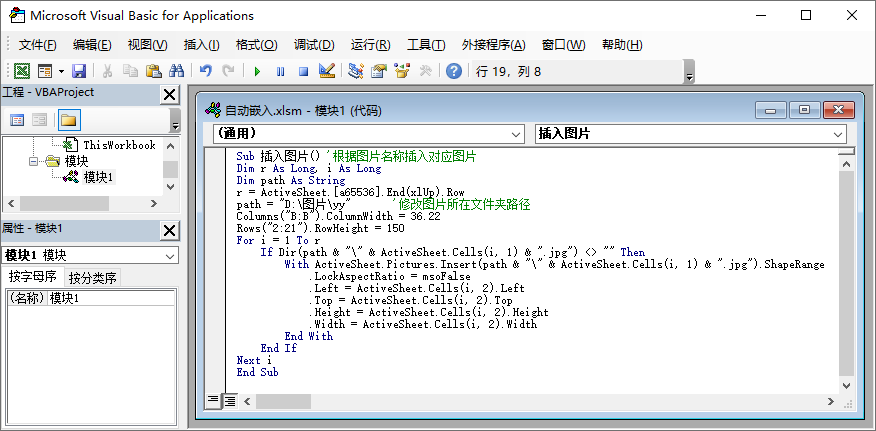Close the 属性 - 模块1 panel
This screenshot has width=876, height=431.
169,231
